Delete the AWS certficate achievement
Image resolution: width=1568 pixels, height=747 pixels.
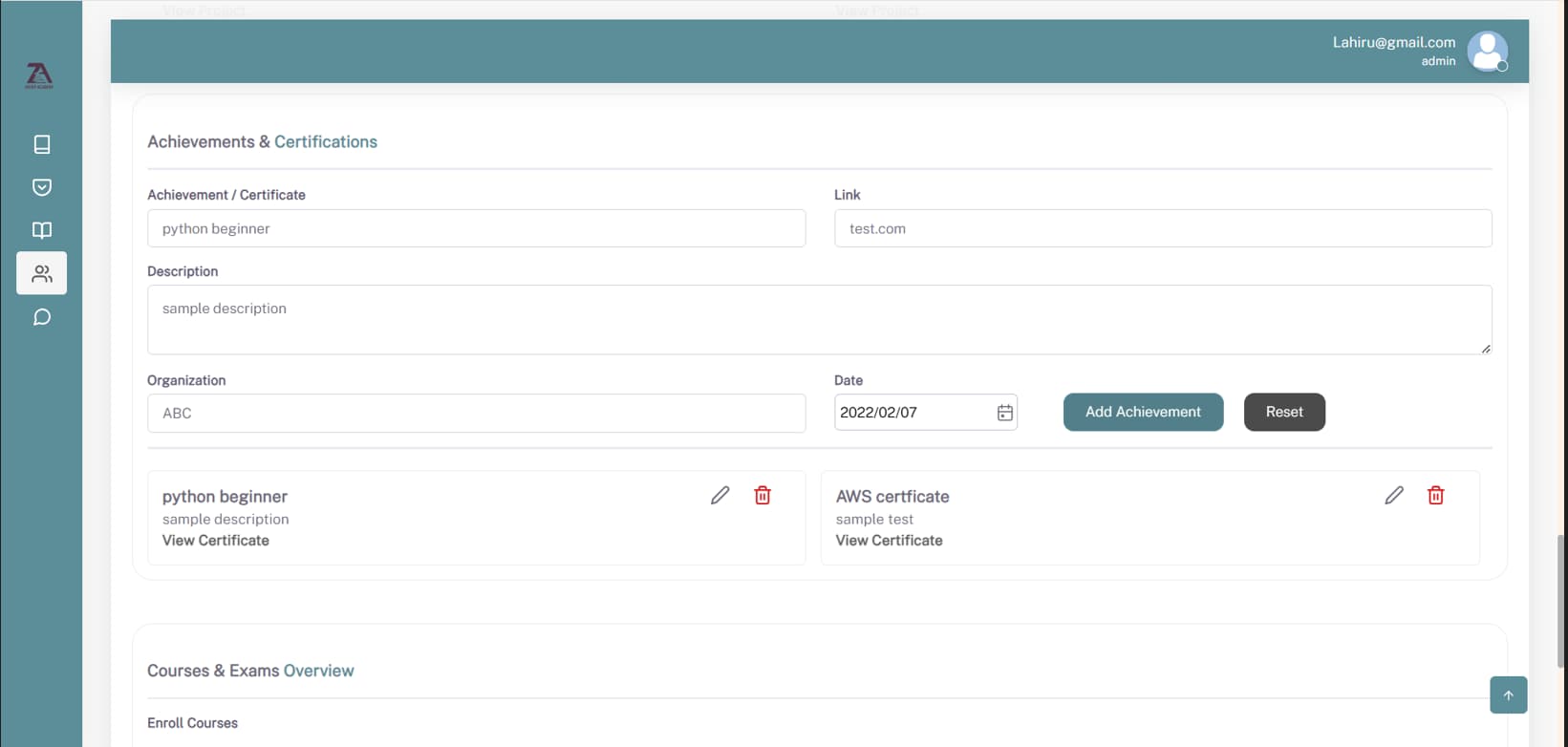pyautogui.click(x=1436, y=495)
